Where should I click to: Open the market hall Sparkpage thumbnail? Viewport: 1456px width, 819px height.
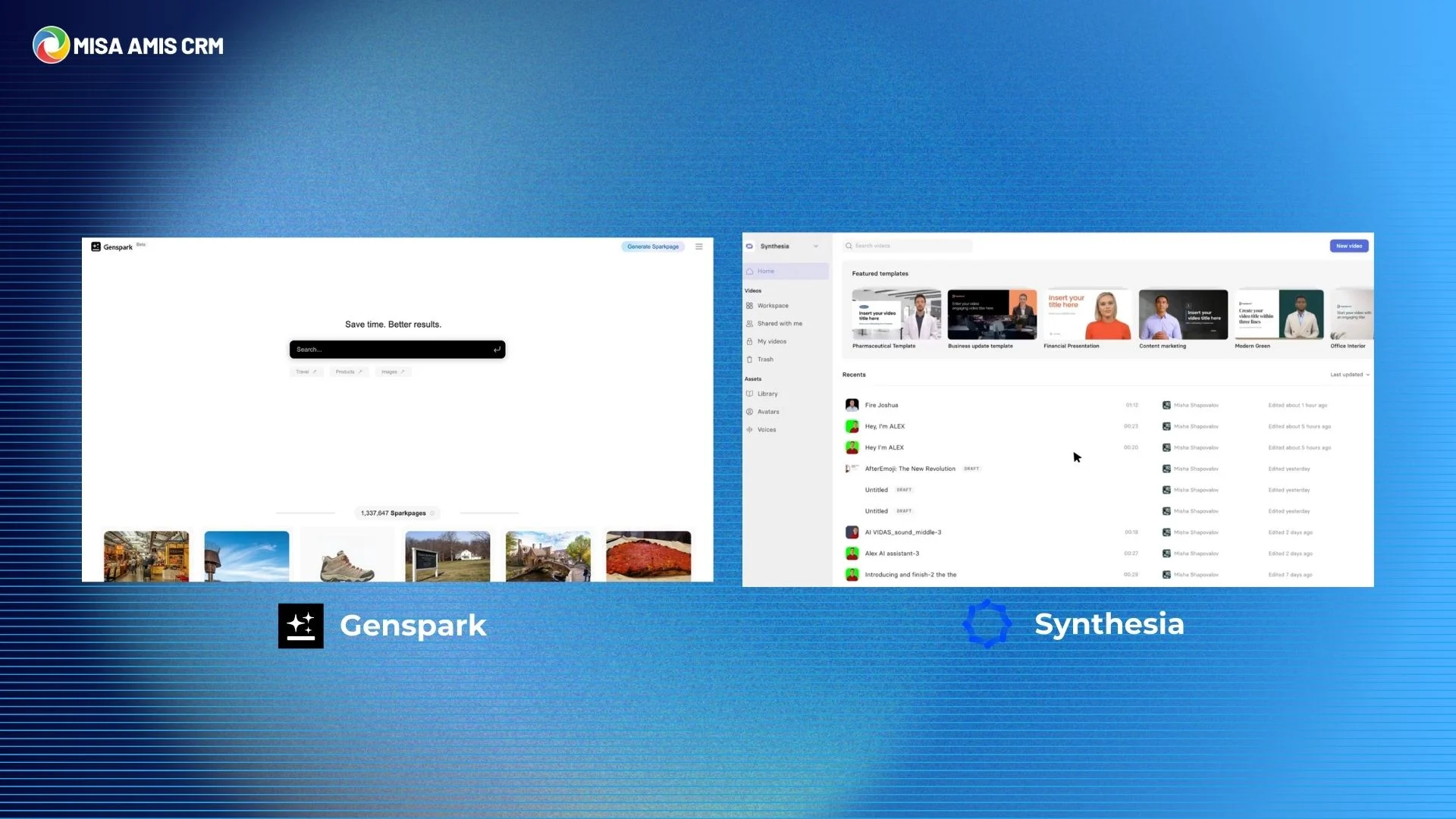[x=146, y=557]
